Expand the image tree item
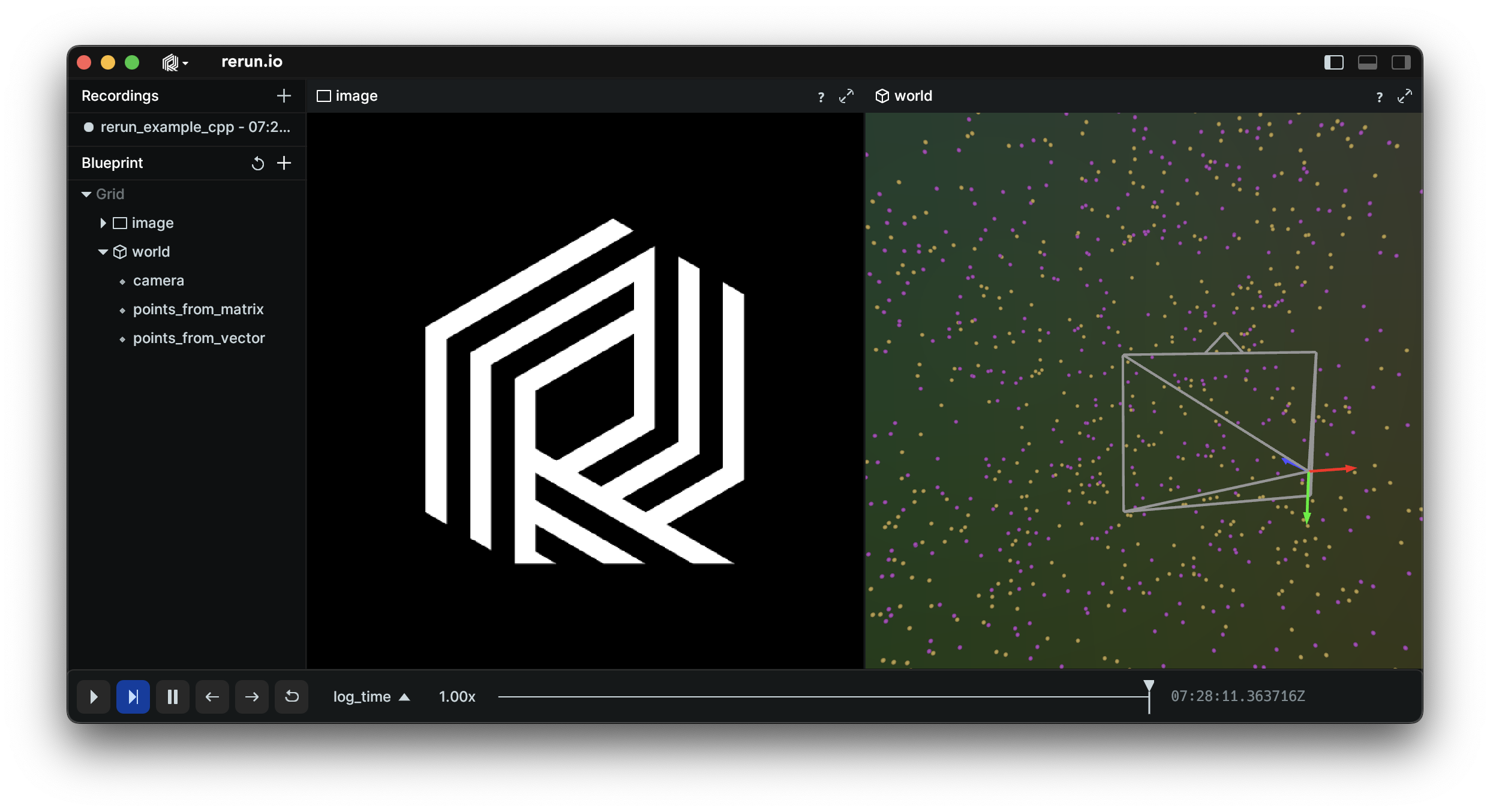The image size is (1490, 812). pos(103,223)
